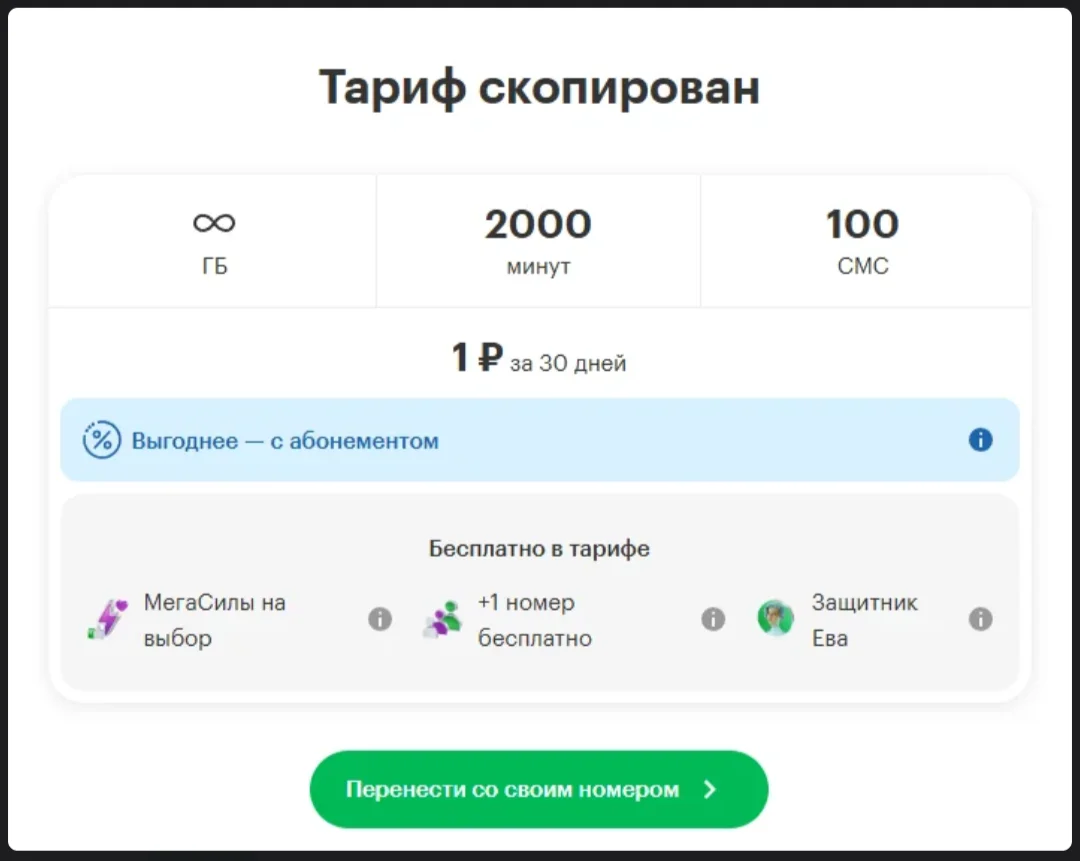Click the people icon beside +1 номер
1080x861 pixels.
point(442,619)
